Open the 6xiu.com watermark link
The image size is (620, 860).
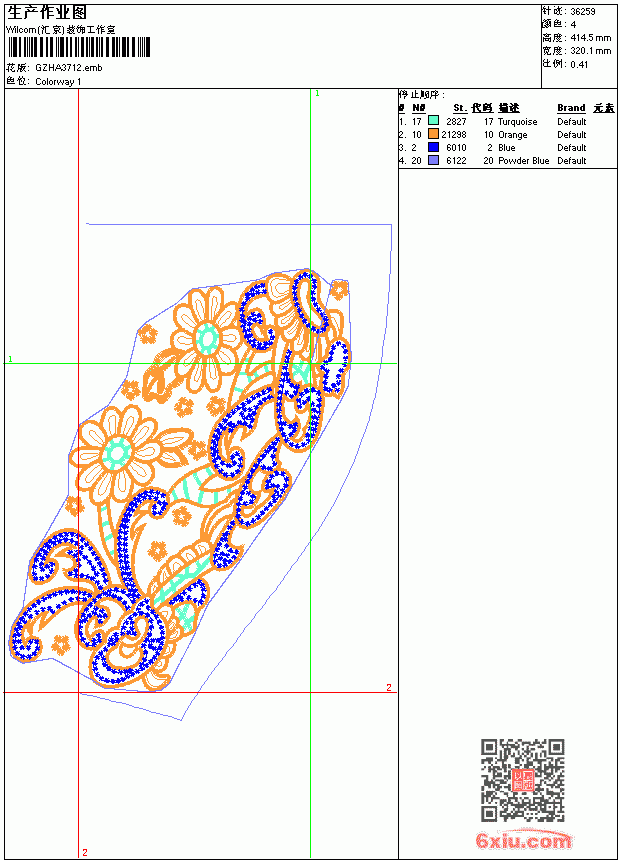[523, 841]
